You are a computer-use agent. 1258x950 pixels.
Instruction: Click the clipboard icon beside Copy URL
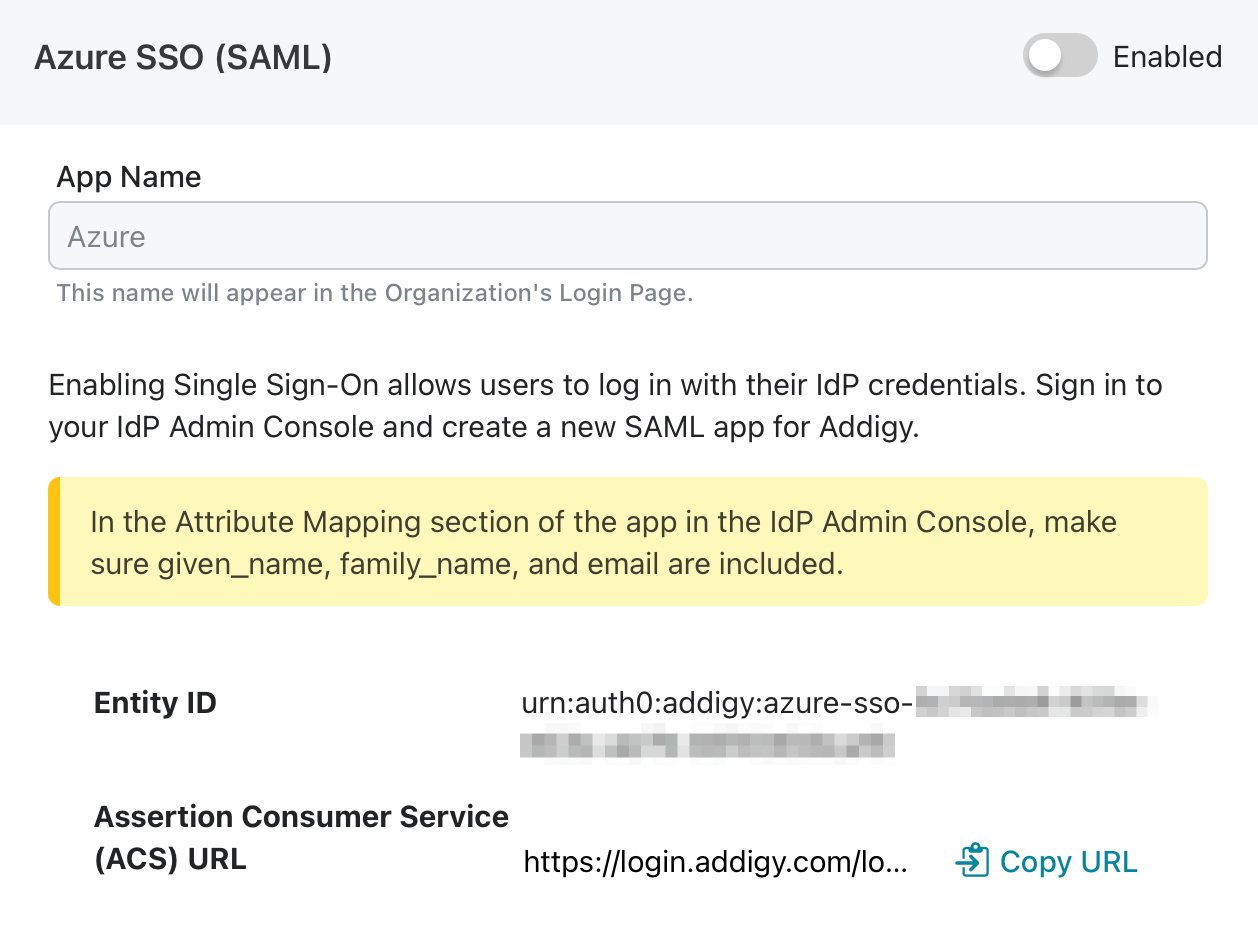(973, 861)
